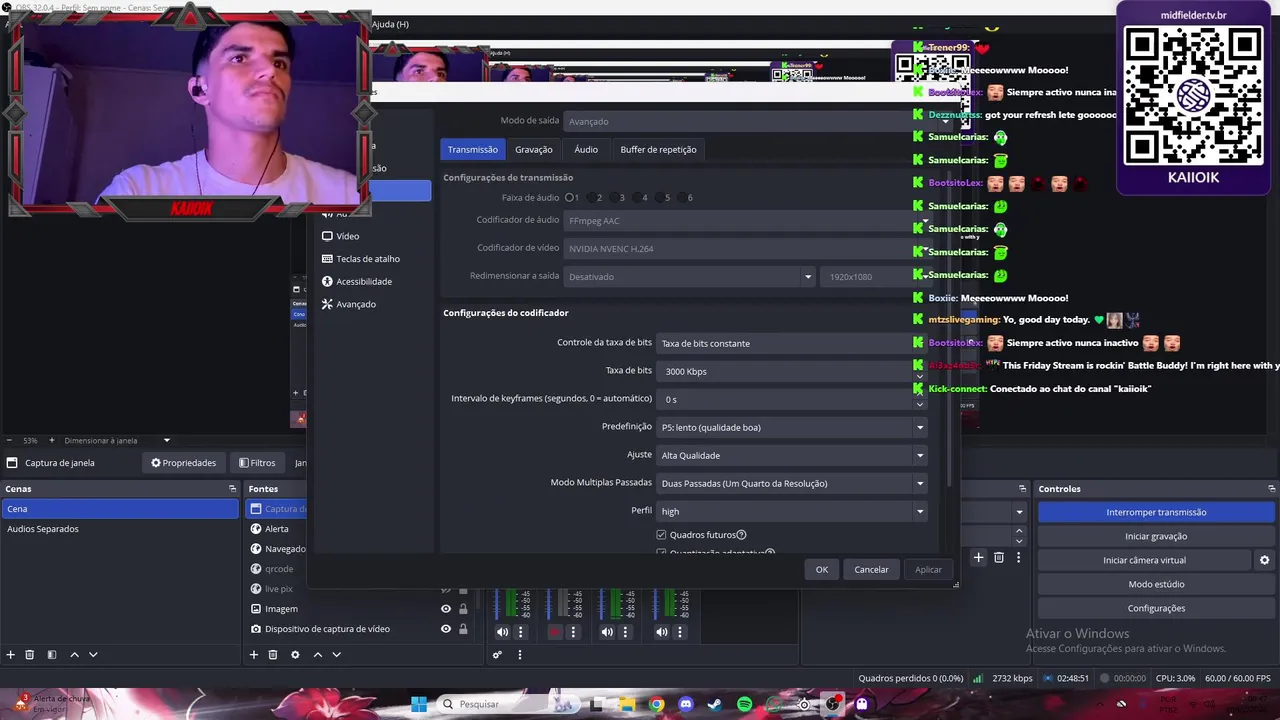Show help for Quadros futuros

(741, 535)
